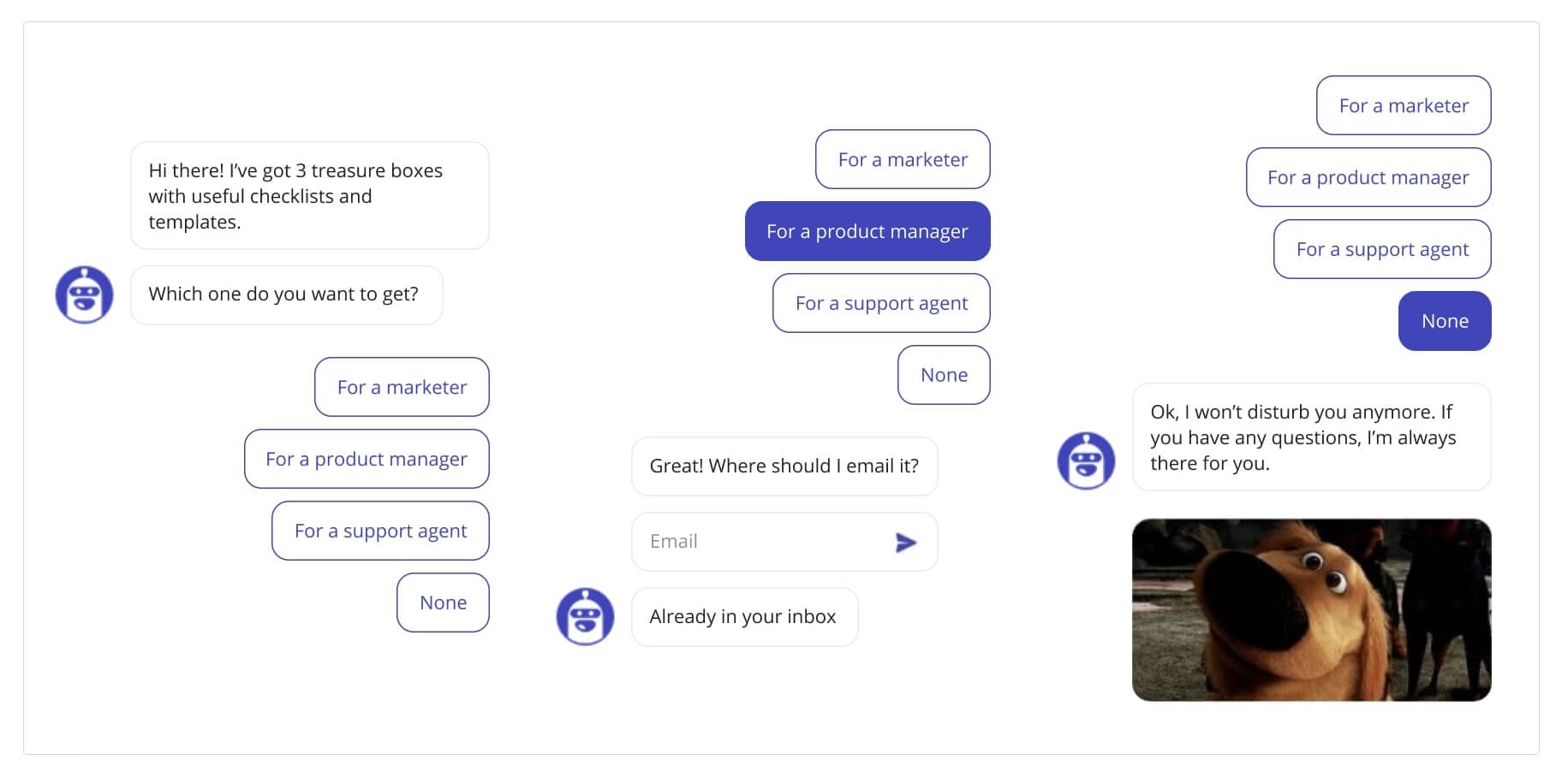The image size is (1562, 784).
Task: Choose 'For a marketer' in the first chat
Action: (402, 387)
